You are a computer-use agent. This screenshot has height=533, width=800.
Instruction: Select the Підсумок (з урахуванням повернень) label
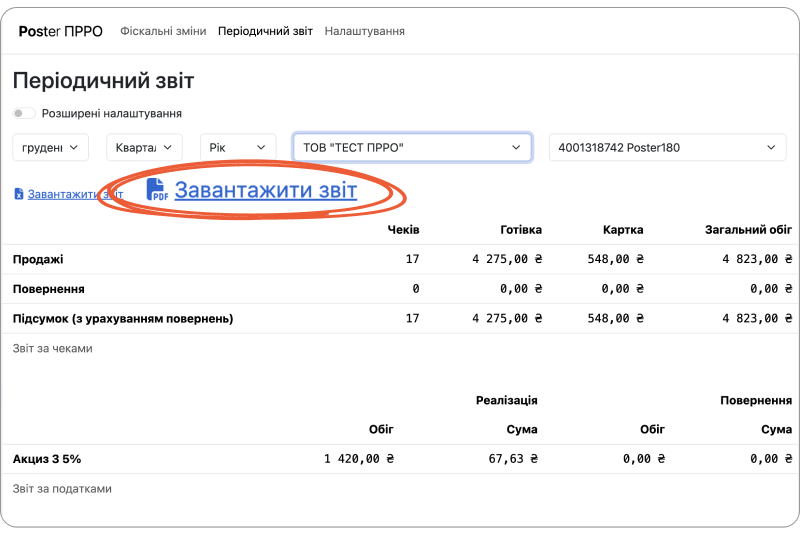[x=123, y=319]
